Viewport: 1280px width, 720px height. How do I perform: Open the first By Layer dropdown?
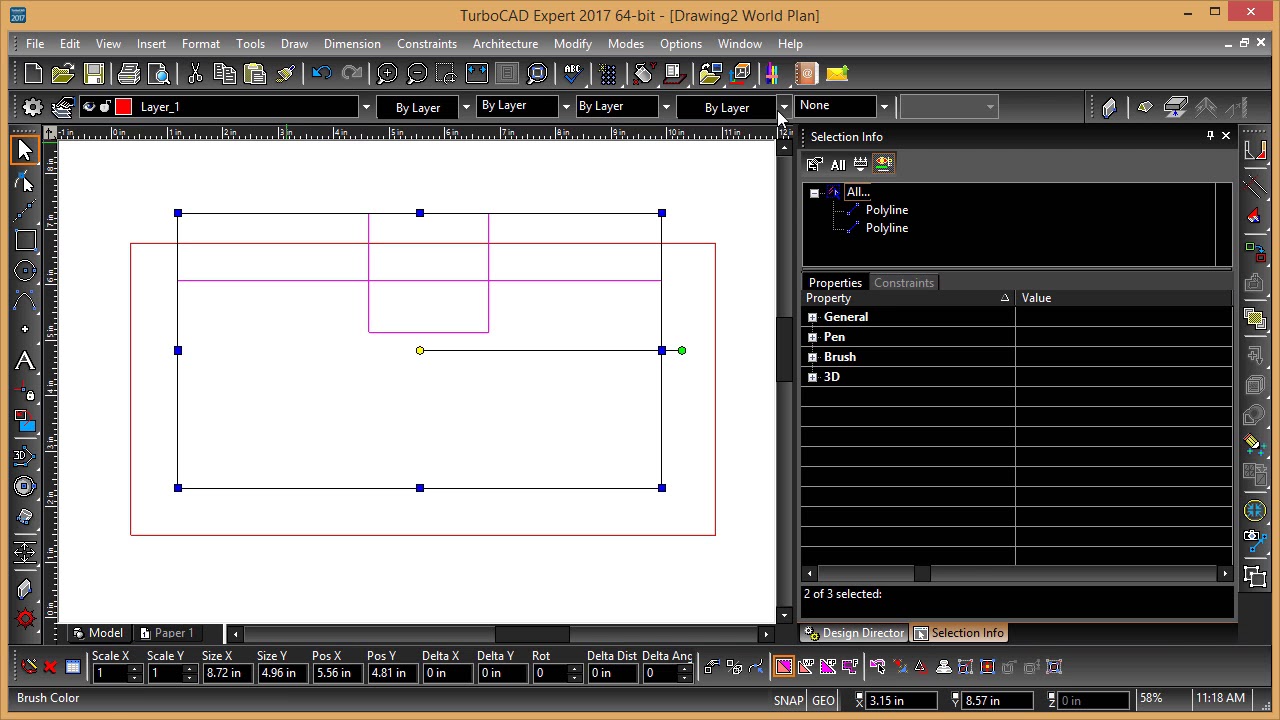[466, 107]
